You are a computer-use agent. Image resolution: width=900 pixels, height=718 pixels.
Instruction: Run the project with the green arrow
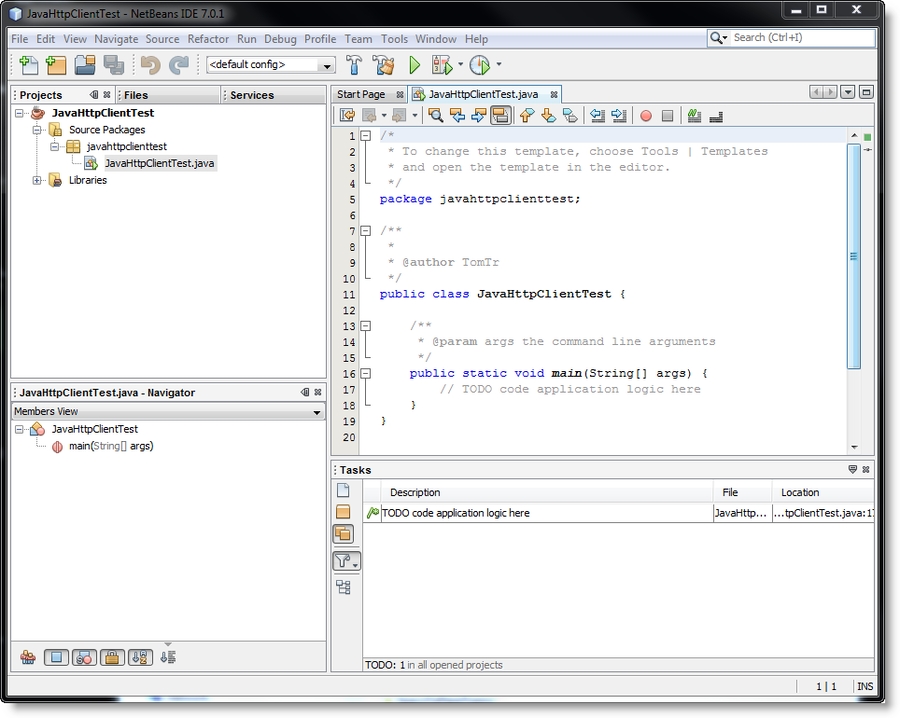(414, 65)
